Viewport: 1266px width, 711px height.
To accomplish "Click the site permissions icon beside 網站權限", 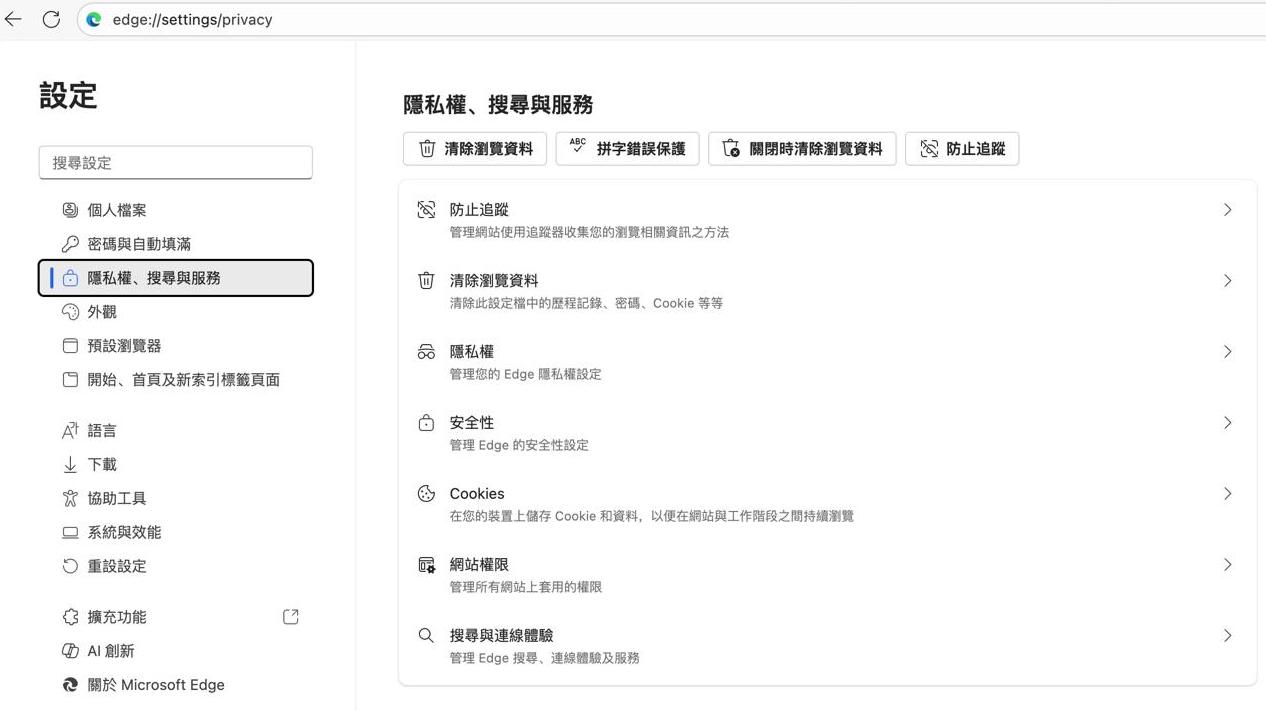I will pyautogui.click(x=426, y=564).
